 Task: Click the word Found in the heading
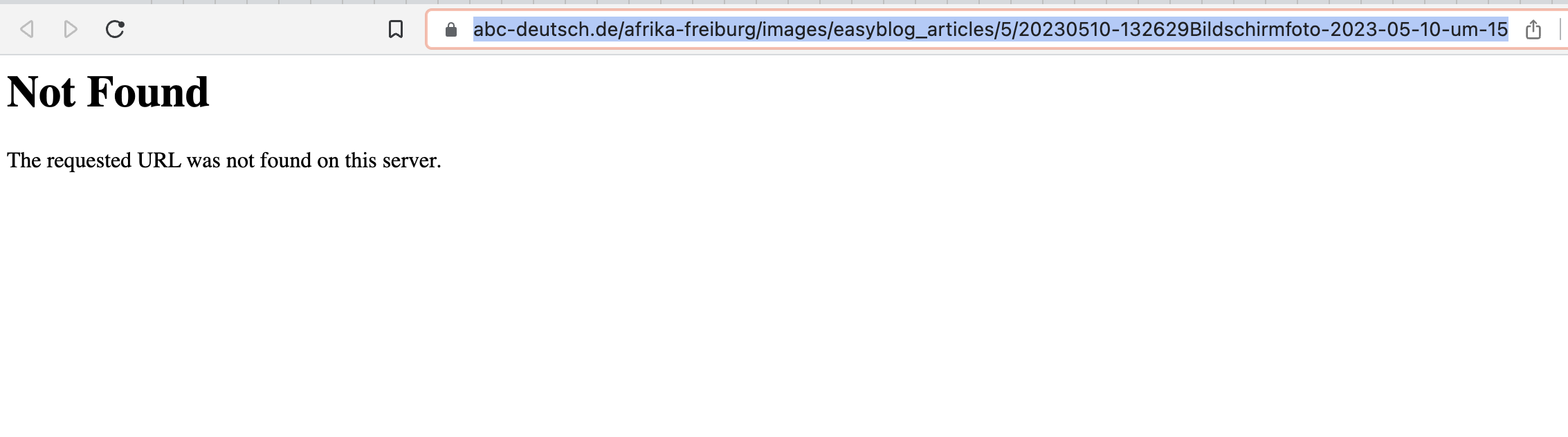(x=148, y=92)
